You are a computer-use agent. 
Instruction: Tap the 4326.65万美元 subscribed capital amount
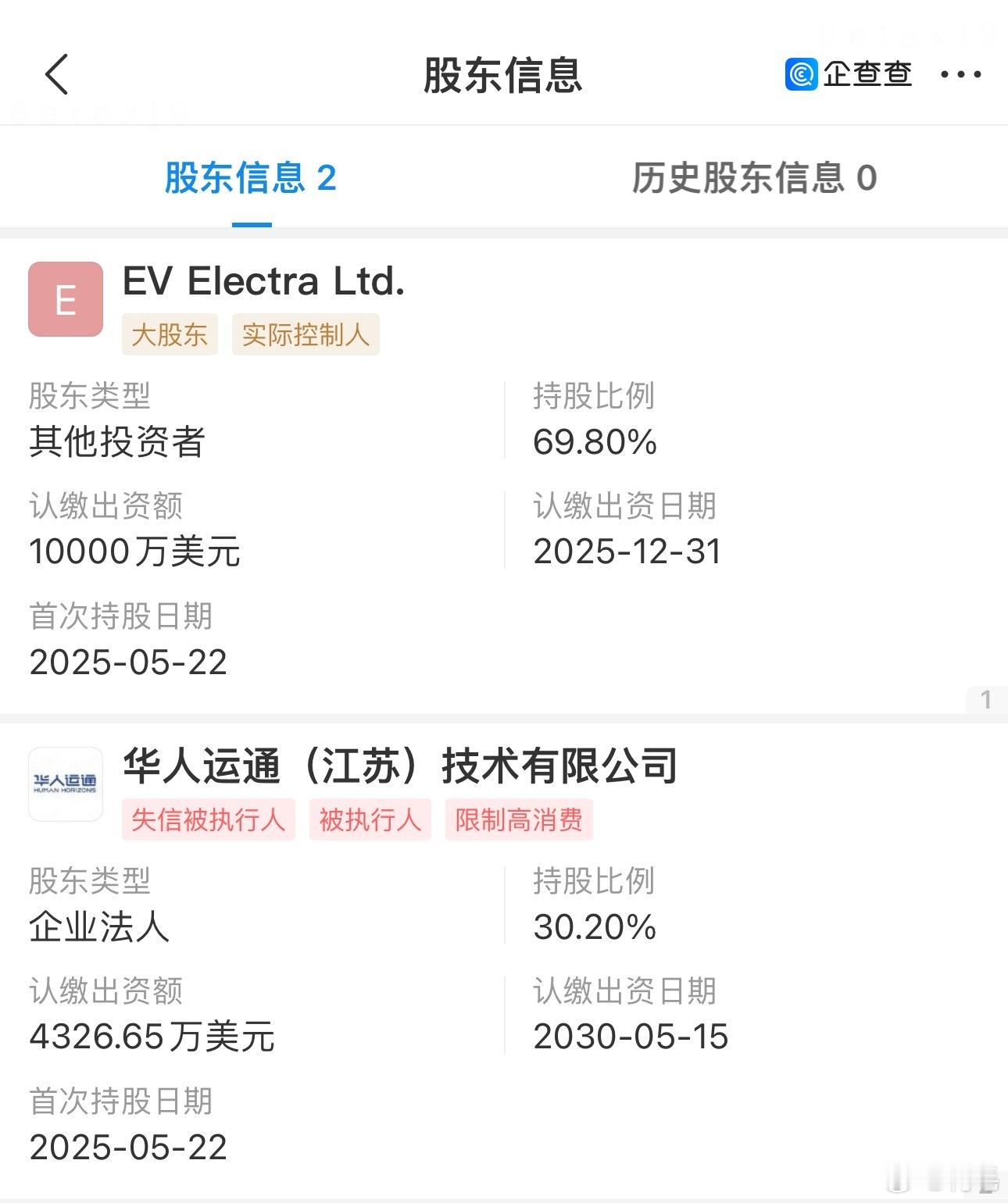tap(152, 1037)
